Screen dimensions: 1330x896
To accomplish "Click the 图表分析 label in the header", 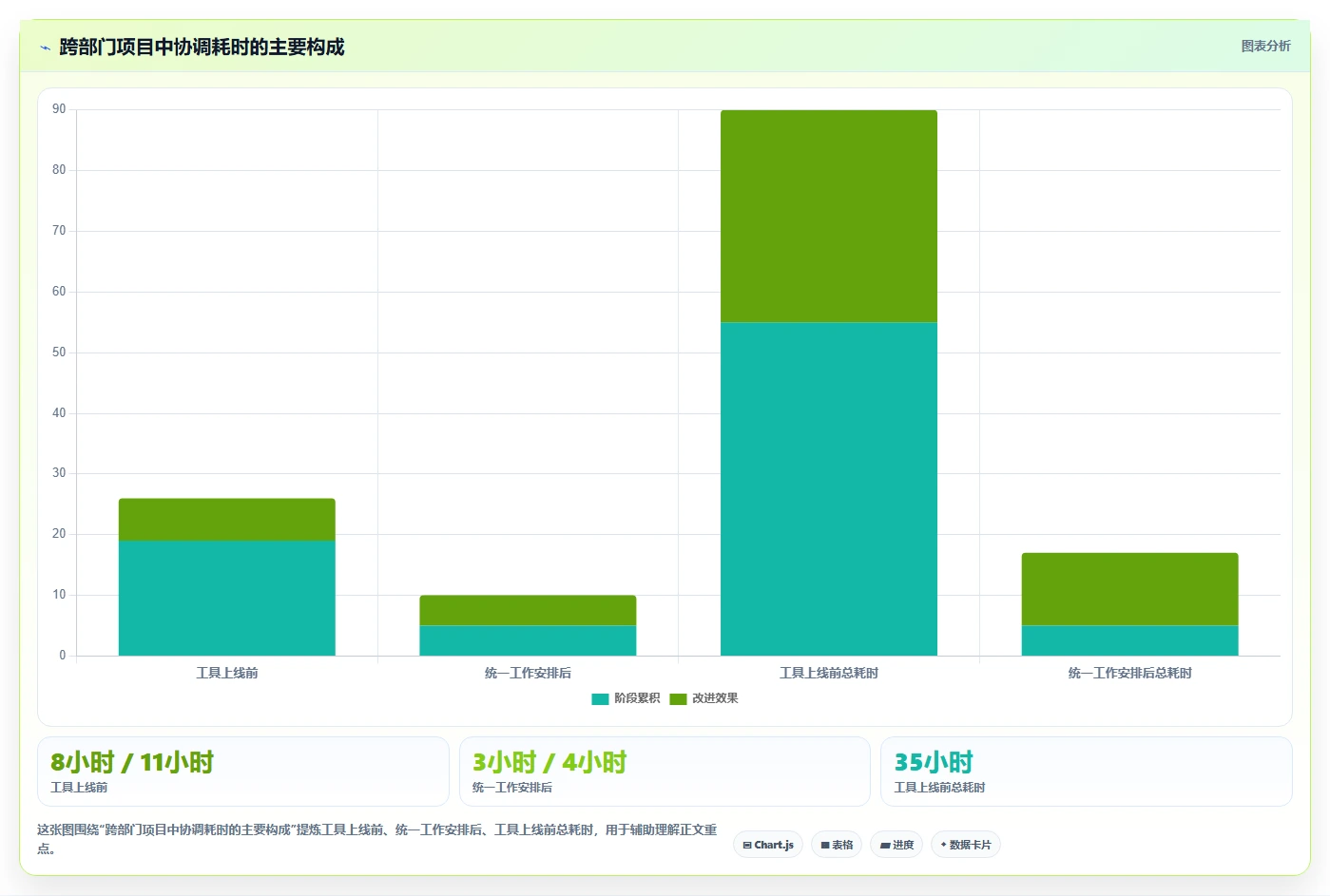I will (x=1265, y=46).
